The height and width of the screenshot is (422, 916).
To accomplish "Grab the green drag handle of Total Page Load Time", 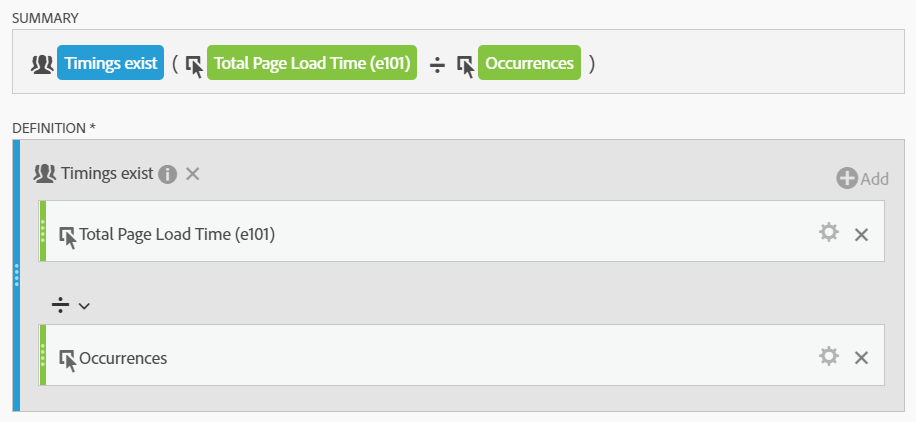I will coord(43,231).
